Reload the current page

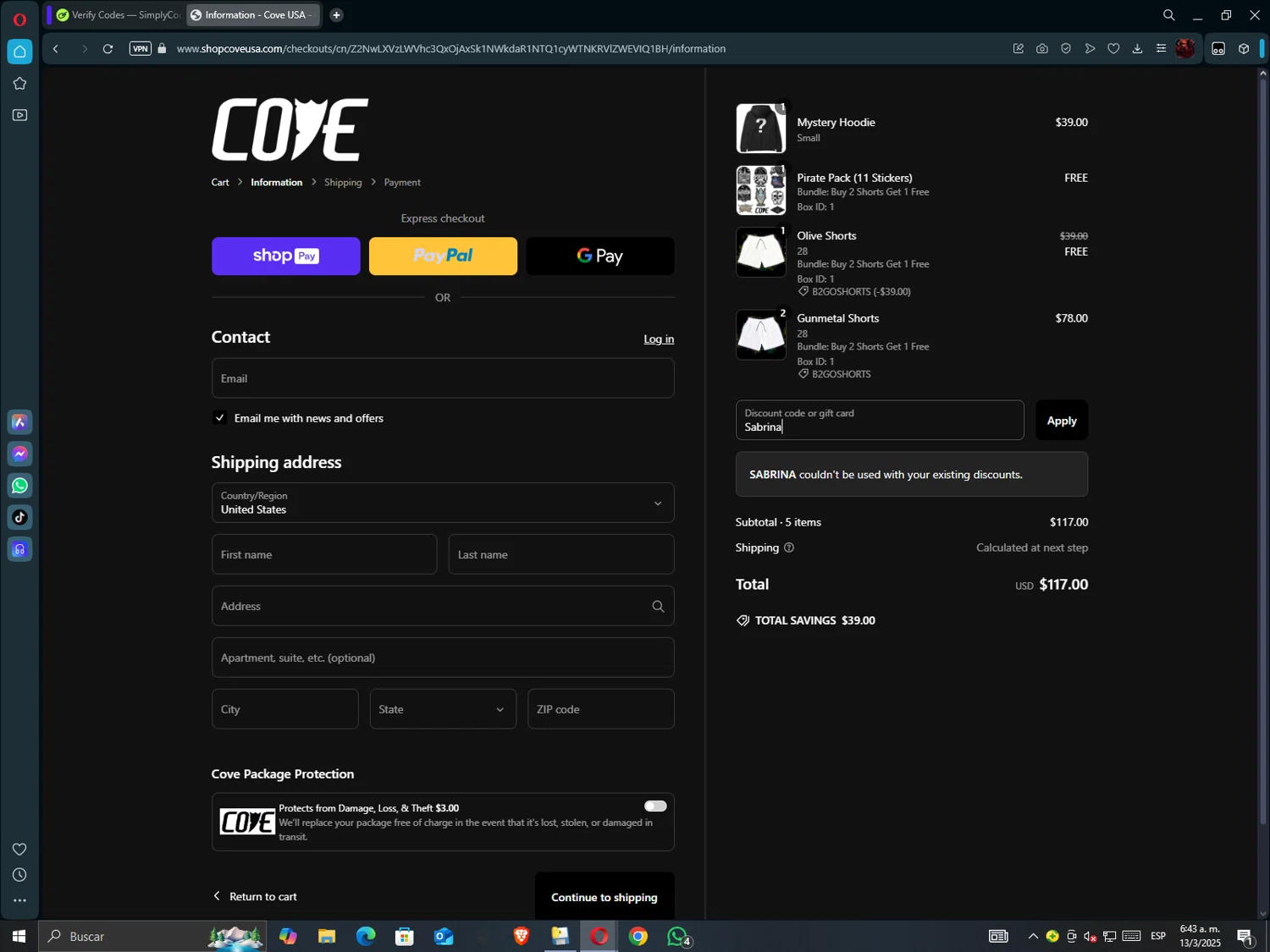pos(108,49)
